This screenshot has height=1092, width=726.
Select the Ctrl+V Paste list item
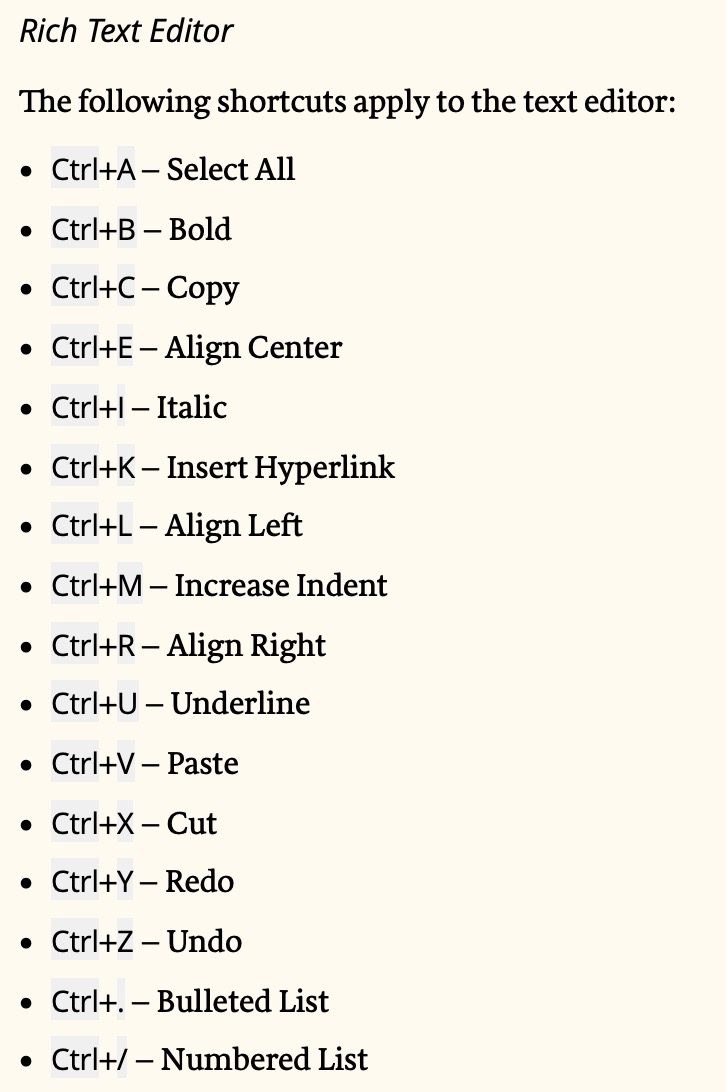pos(145,763)
